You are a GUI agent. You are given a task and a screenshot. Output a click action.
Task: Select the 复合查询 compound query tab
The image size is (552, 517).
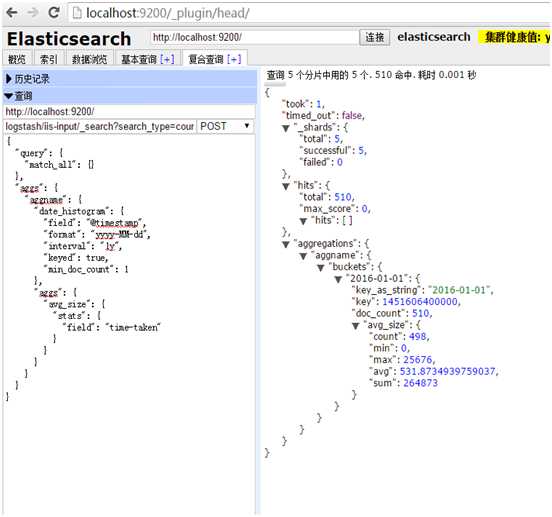tap(206, 59)
